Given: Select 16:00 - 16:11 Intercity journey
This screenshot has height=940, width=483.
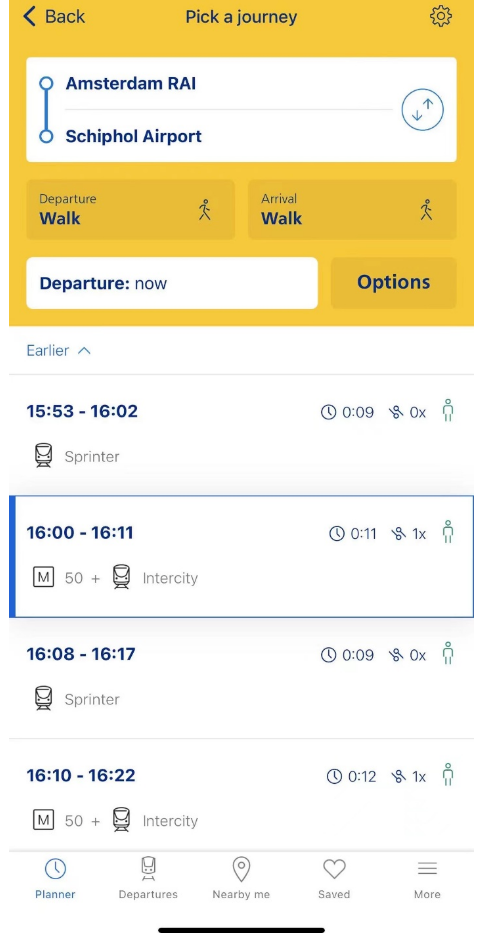Looking at the screenshot, I should 242,556.
